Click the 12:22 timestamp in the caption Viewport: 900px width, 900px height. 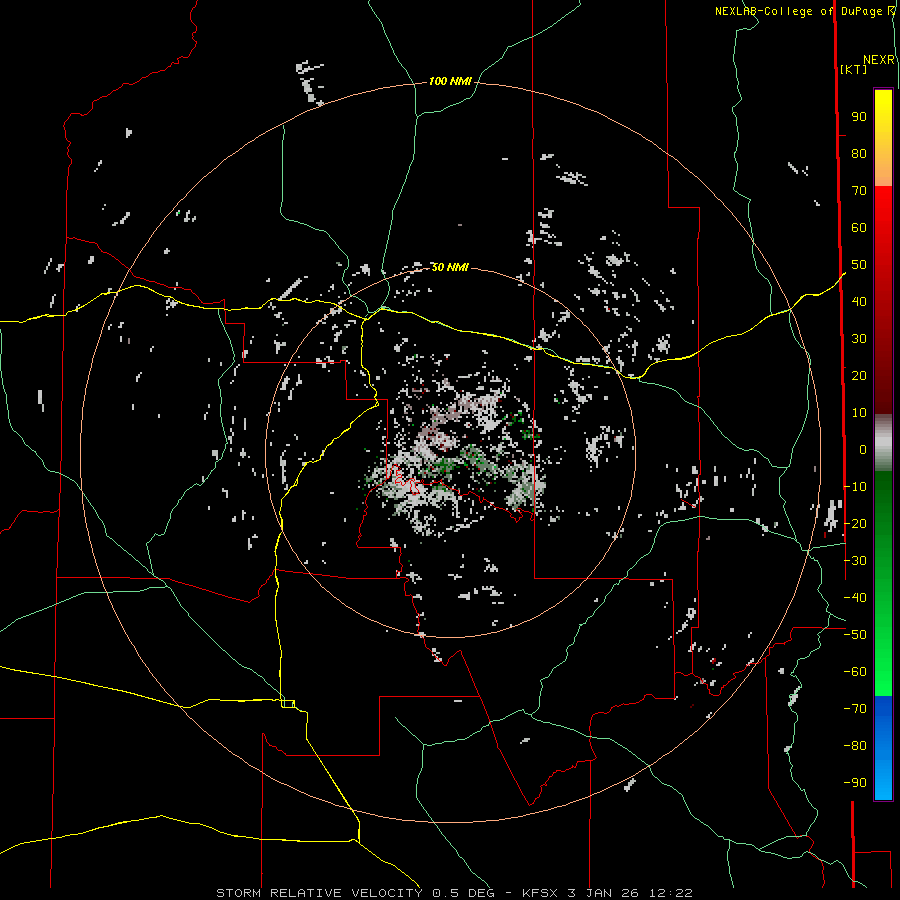(671, 893)
